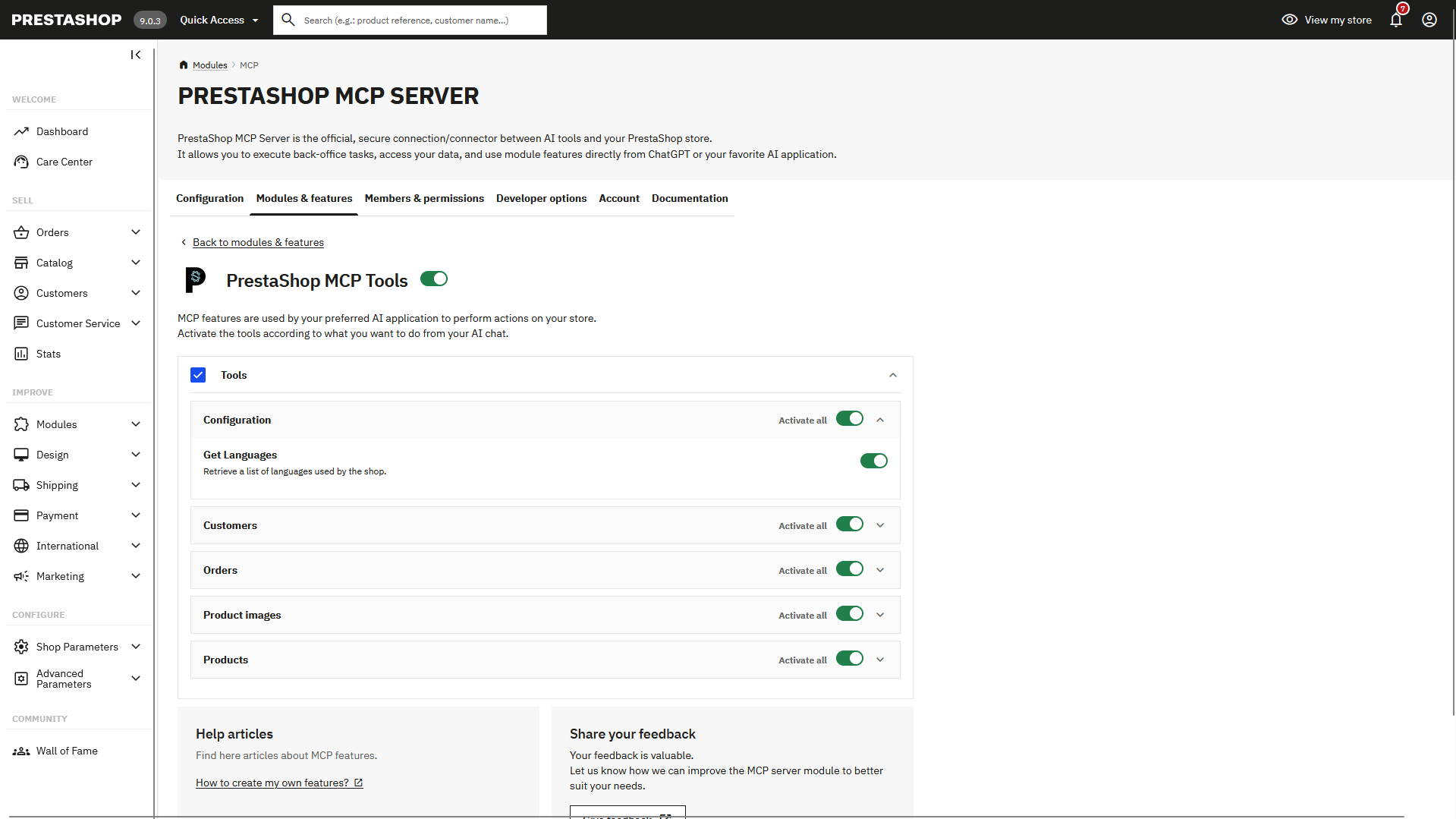Click the PrestaShop logo

[x=67, y=20]
